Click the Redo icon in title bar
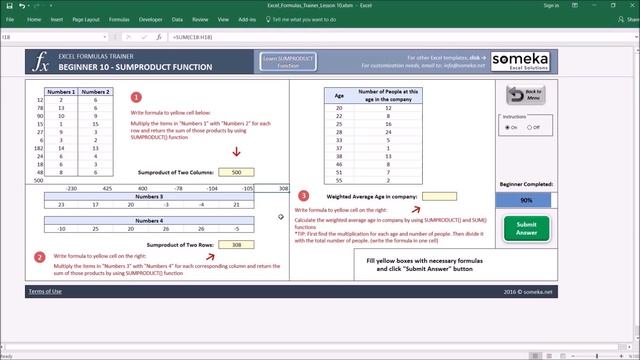This screenshot has height=360, width=640. pos(36,6)
